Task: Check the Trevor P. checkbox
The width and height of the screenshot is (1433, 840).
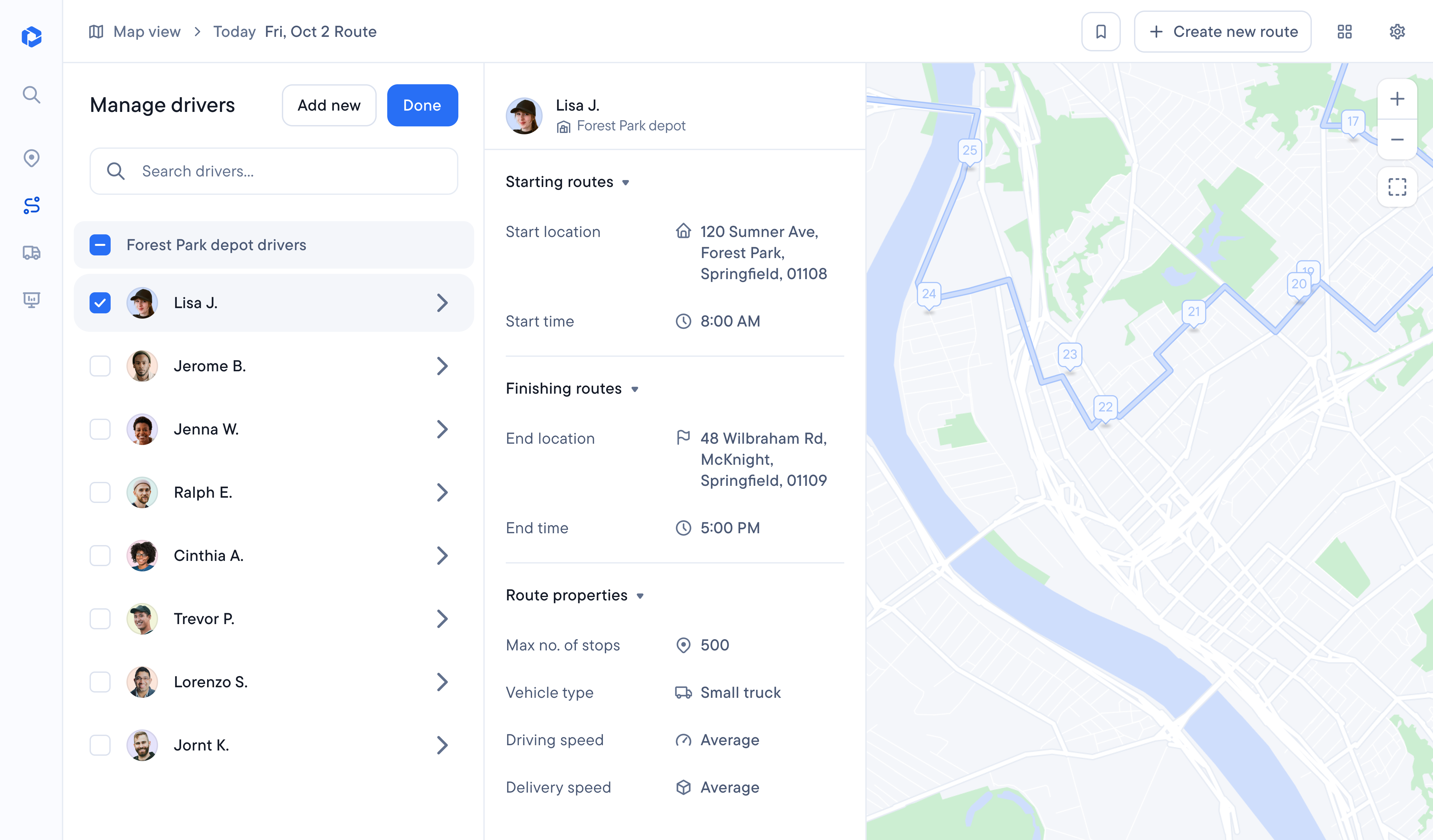Action: (100, 618)
